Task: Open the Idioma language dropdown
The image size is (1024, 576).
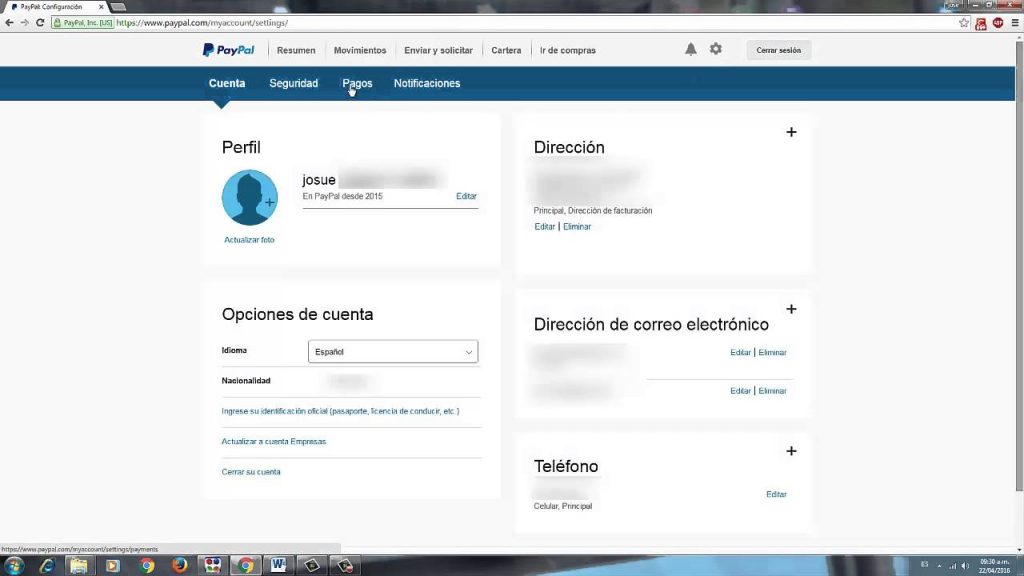Action: coord(393,351)
